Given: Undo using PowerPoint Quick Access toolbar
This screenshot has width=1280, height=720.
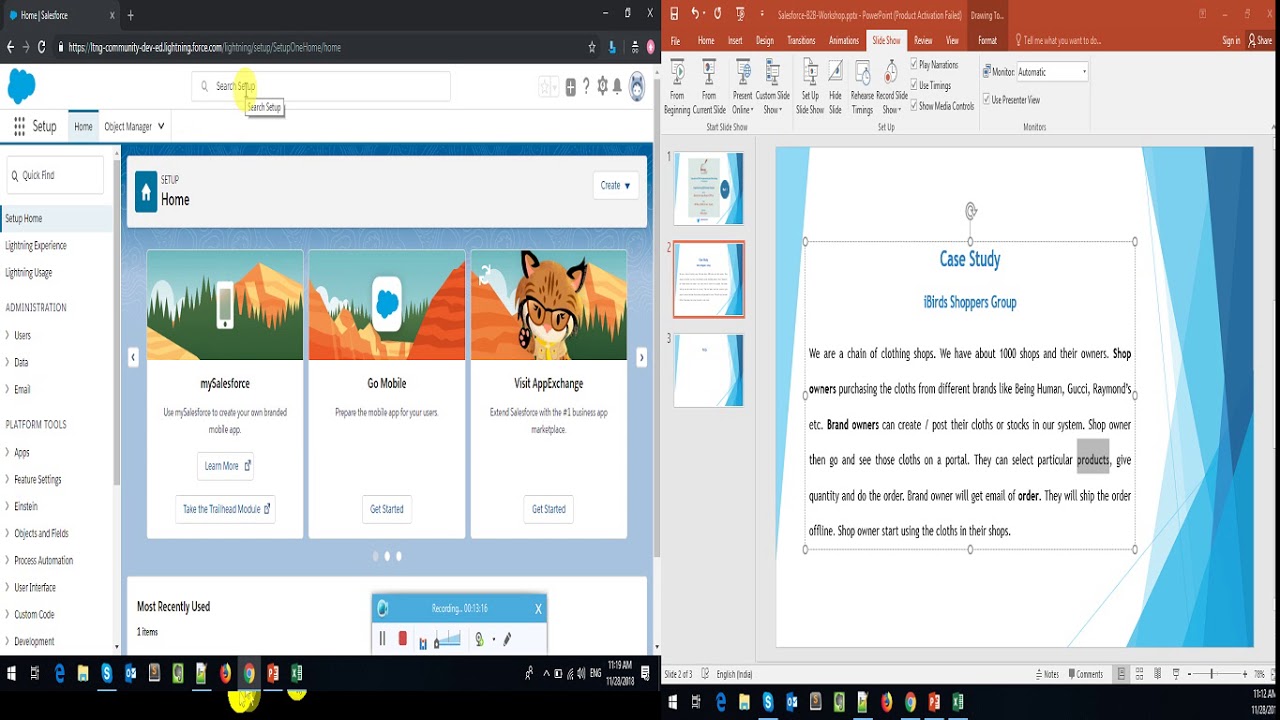Looking at the screenshot, I should click(x=695, y=14).
